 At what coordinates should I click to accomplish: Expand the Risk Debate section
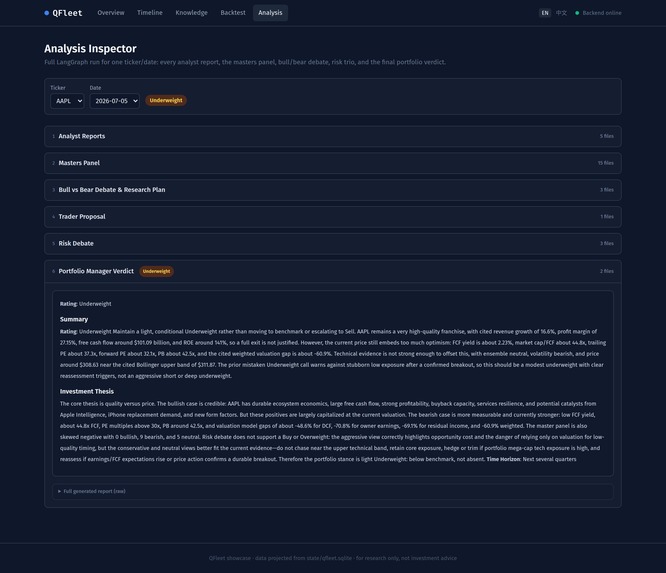[x=333, y=243]
